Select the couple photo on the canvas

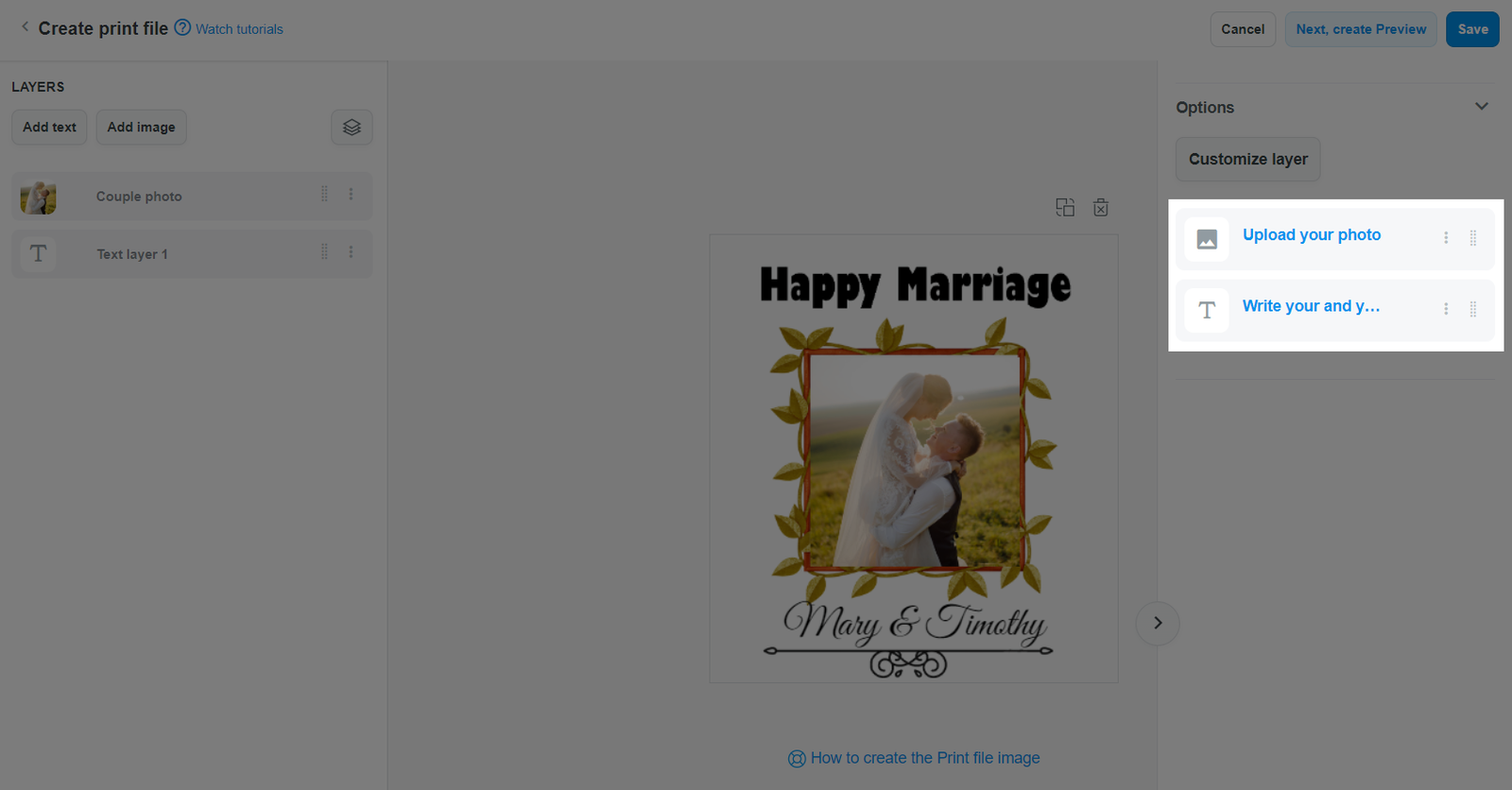click(914, 460)
